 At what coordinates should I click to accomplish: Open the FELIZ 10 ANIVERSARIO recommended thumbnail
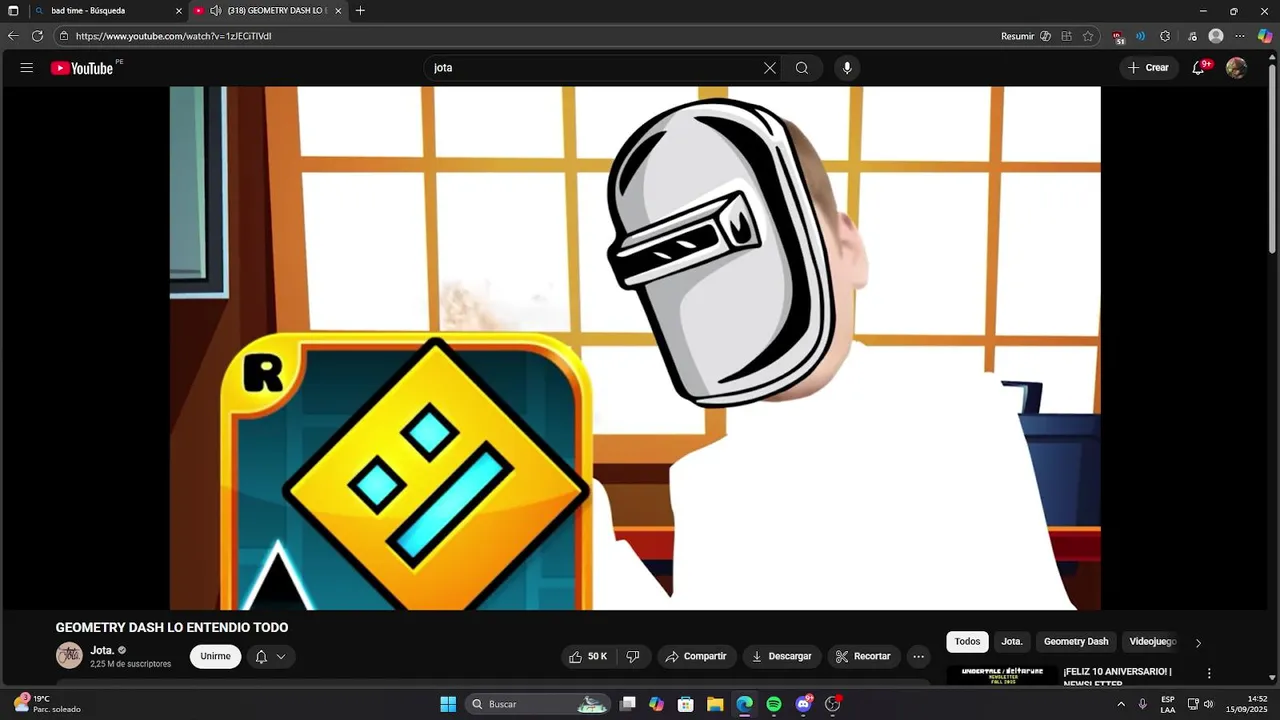point(1002,676)
